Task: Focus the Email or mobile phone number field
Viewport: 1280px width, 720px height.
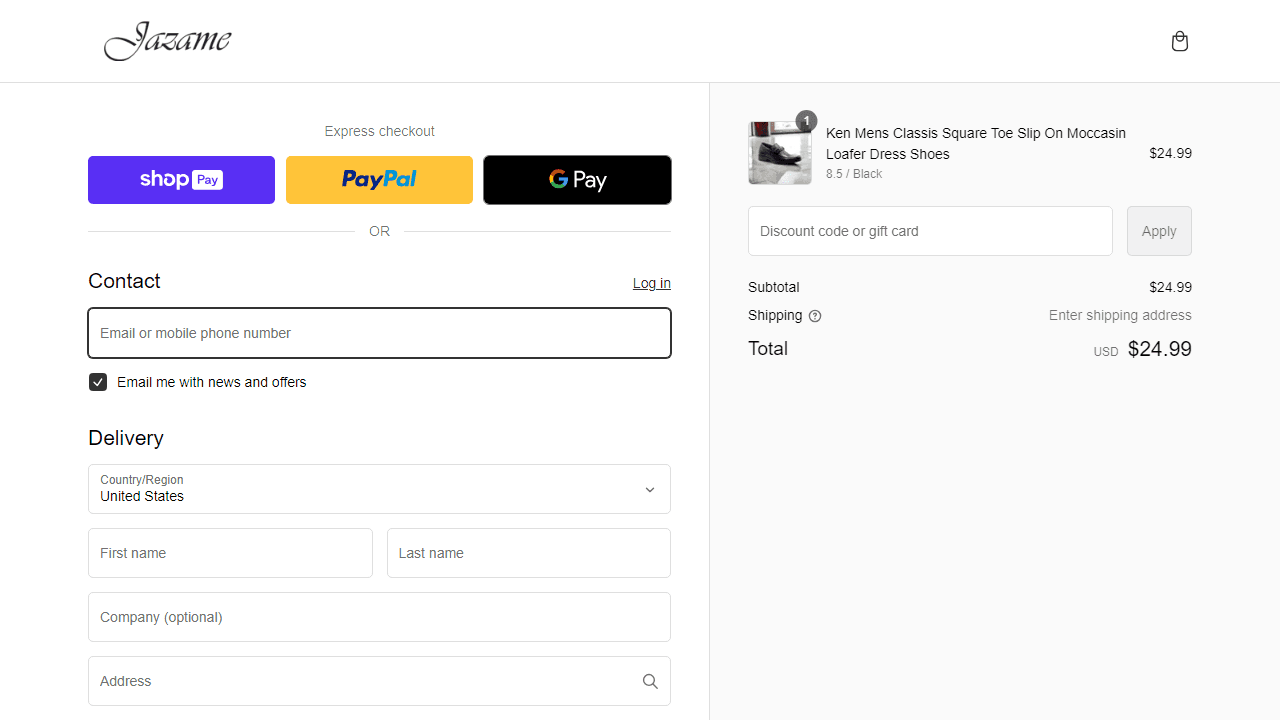Action: coord(379,333)
